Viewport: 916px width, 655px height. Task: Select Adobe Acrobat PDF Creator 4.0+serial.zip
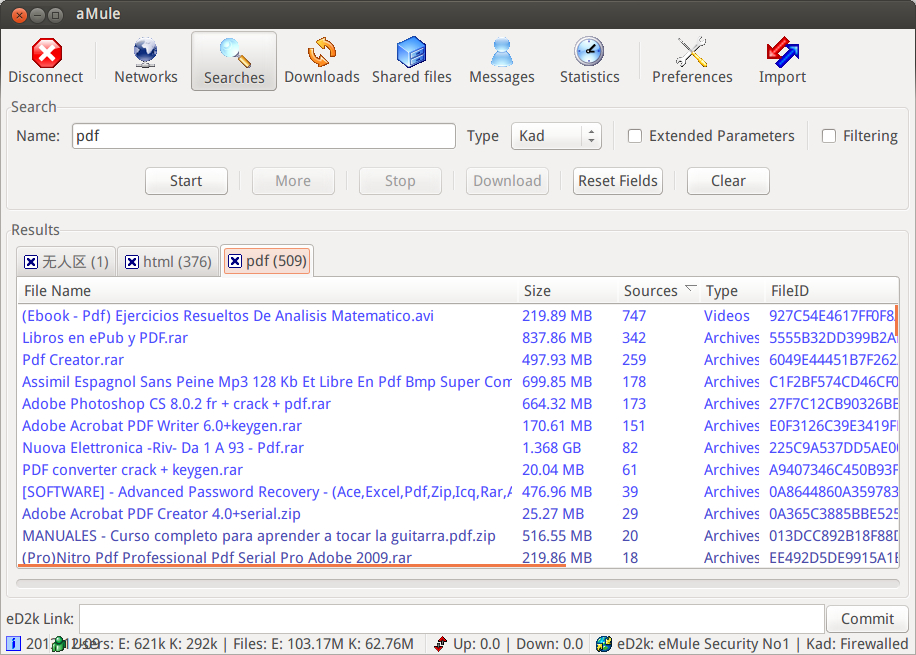tap(458, 514)
